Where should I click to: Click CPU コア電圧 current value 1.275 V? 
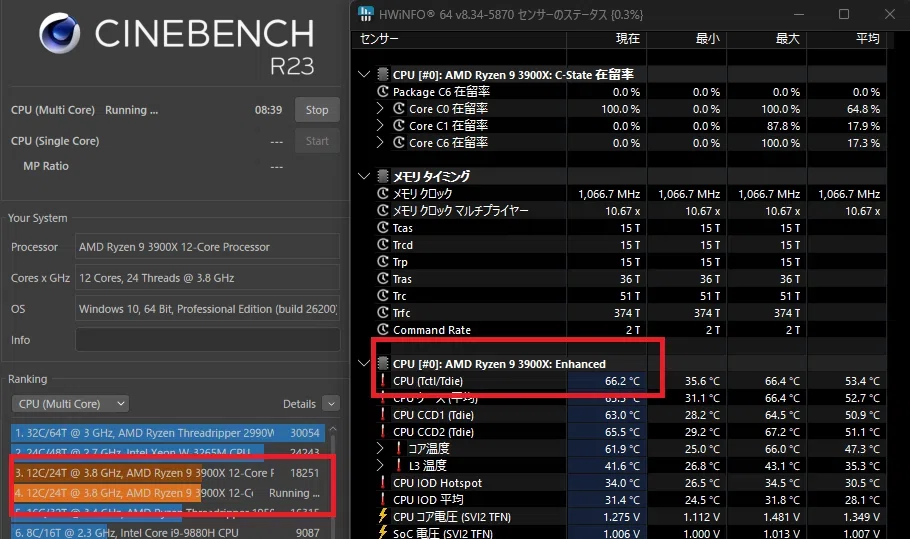click(622, 516)
